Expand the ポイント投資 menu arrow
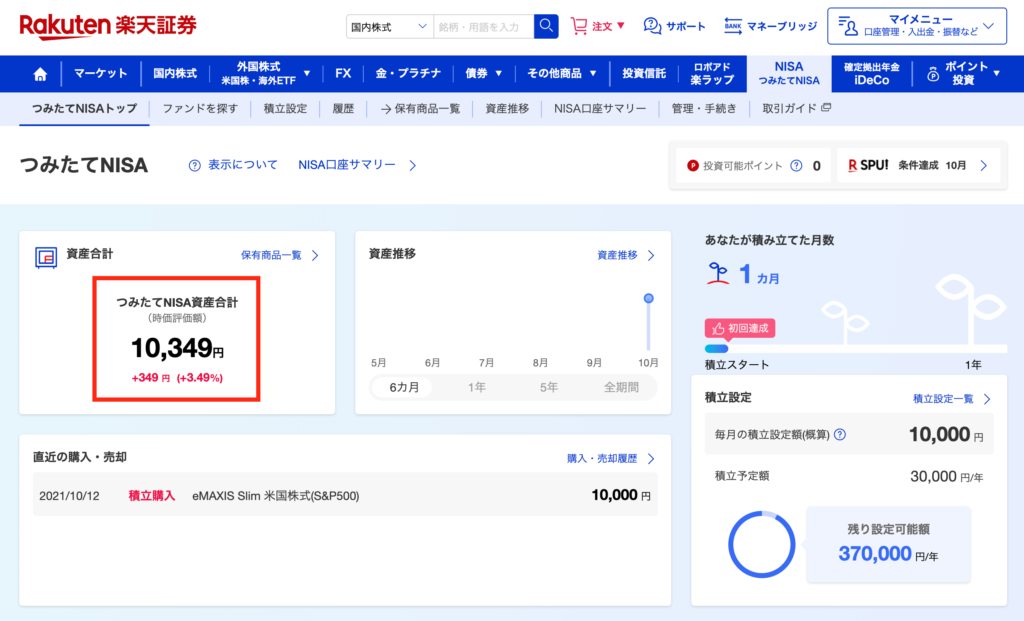Image resolution: width=1024 pixels, height=621 pixels. [x=997, y=74]
